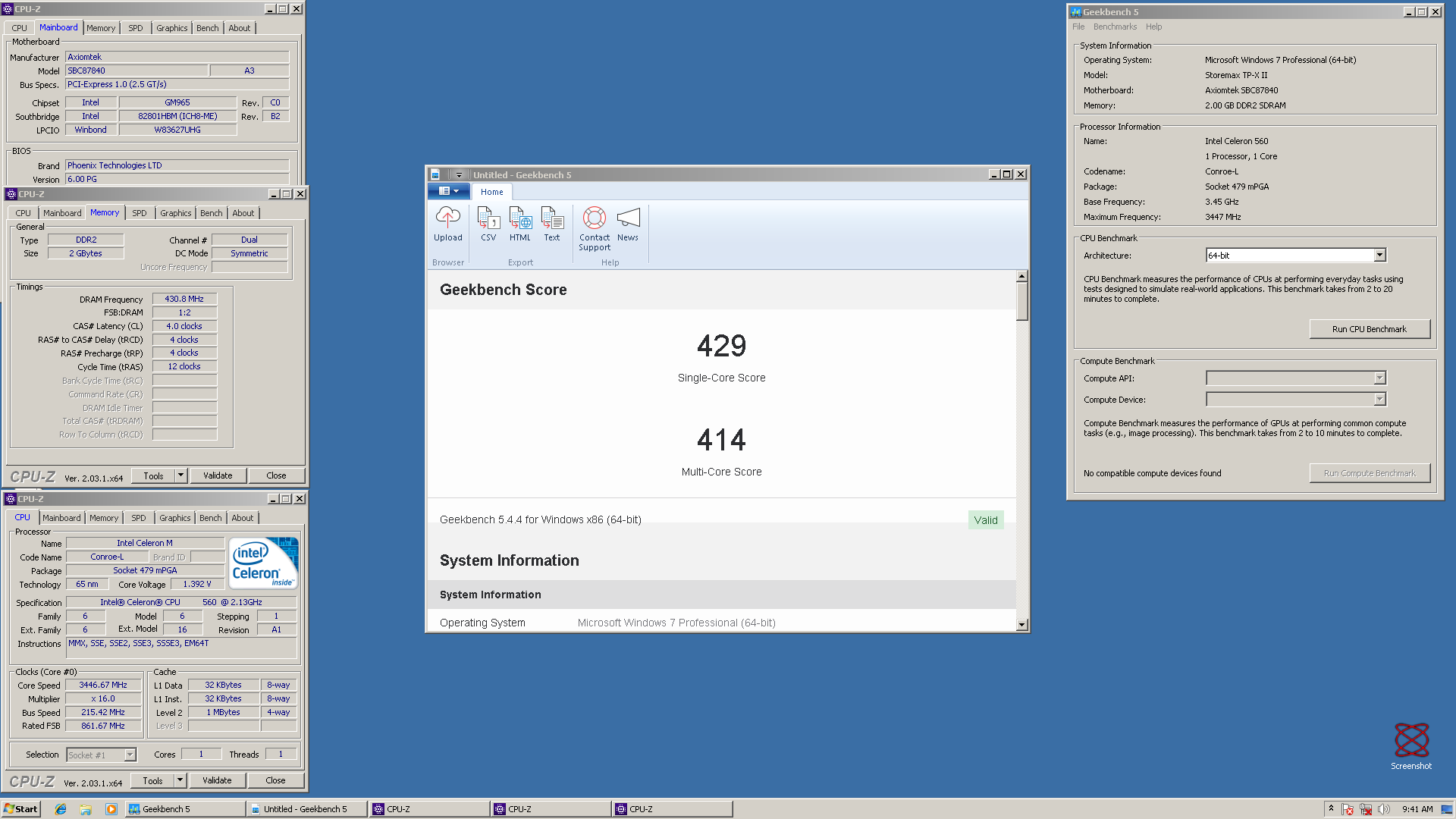This screenshot has width=1456, height=819.
Task: Select the Home ribbon tab
Action: coord(491,192)
